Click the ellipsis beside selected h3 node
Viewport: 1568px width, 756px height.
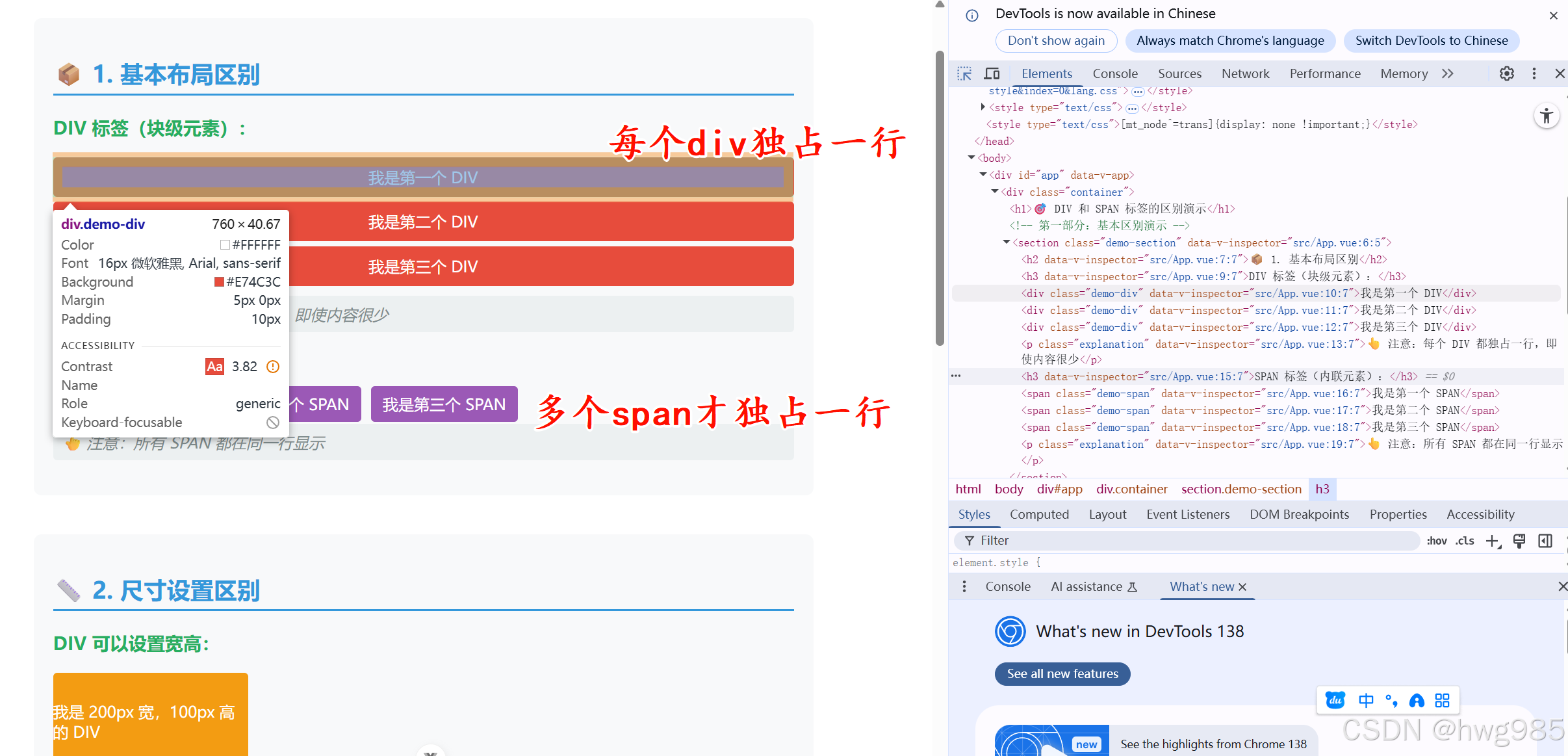click(x=956, y=376)
